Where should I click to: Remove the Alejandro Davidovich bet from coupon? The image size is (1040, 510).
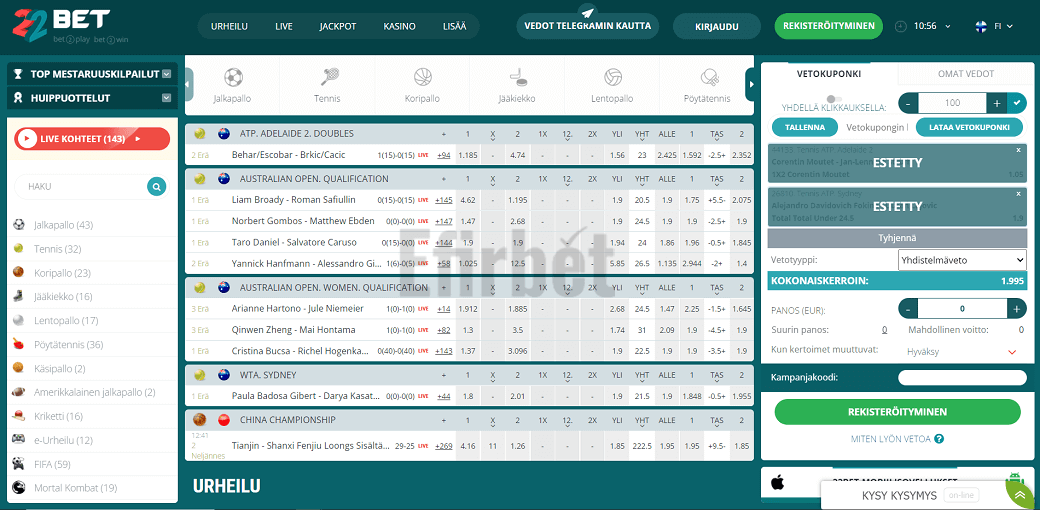point(1019,194)
